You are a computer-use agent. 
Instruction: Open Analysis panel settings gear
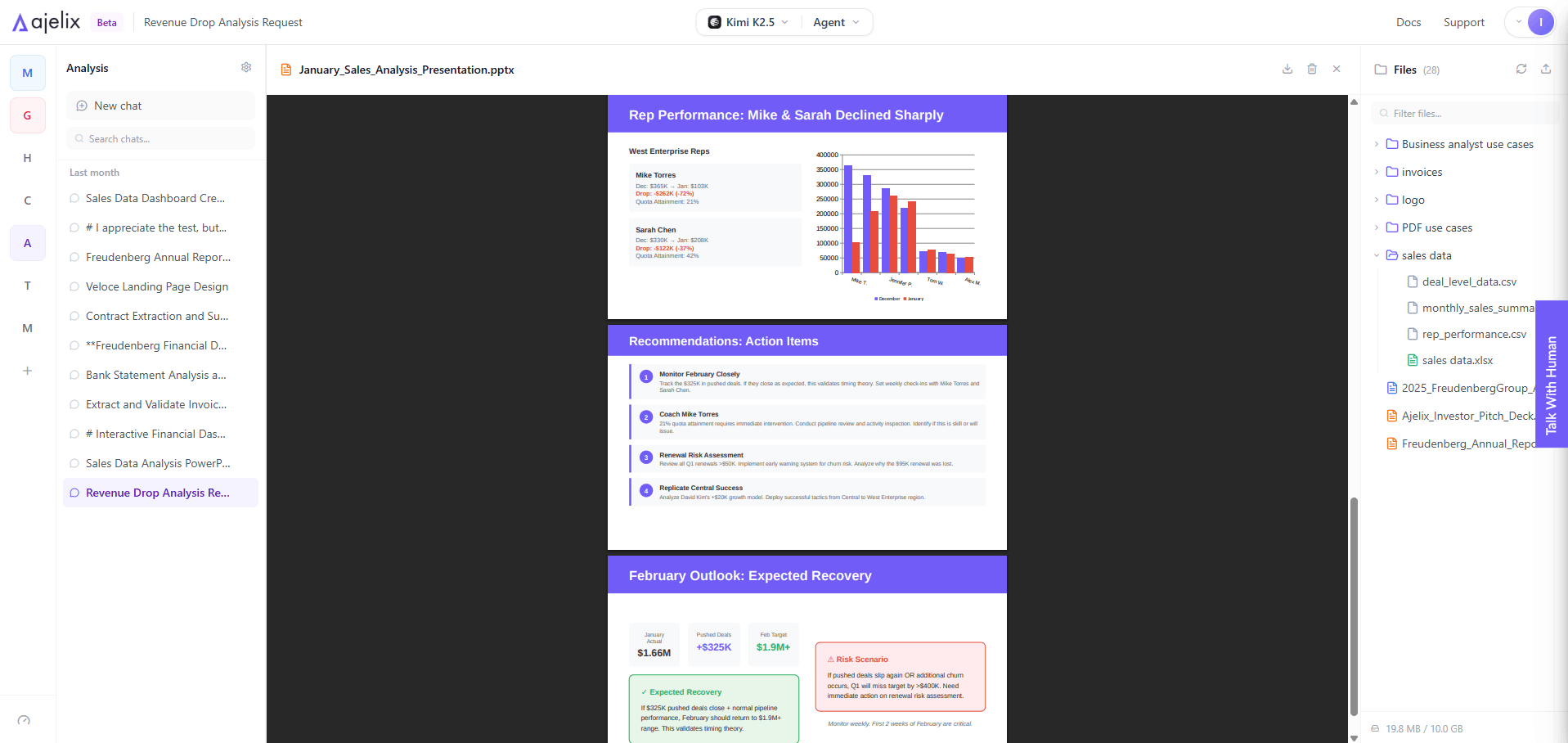[246, 68]
